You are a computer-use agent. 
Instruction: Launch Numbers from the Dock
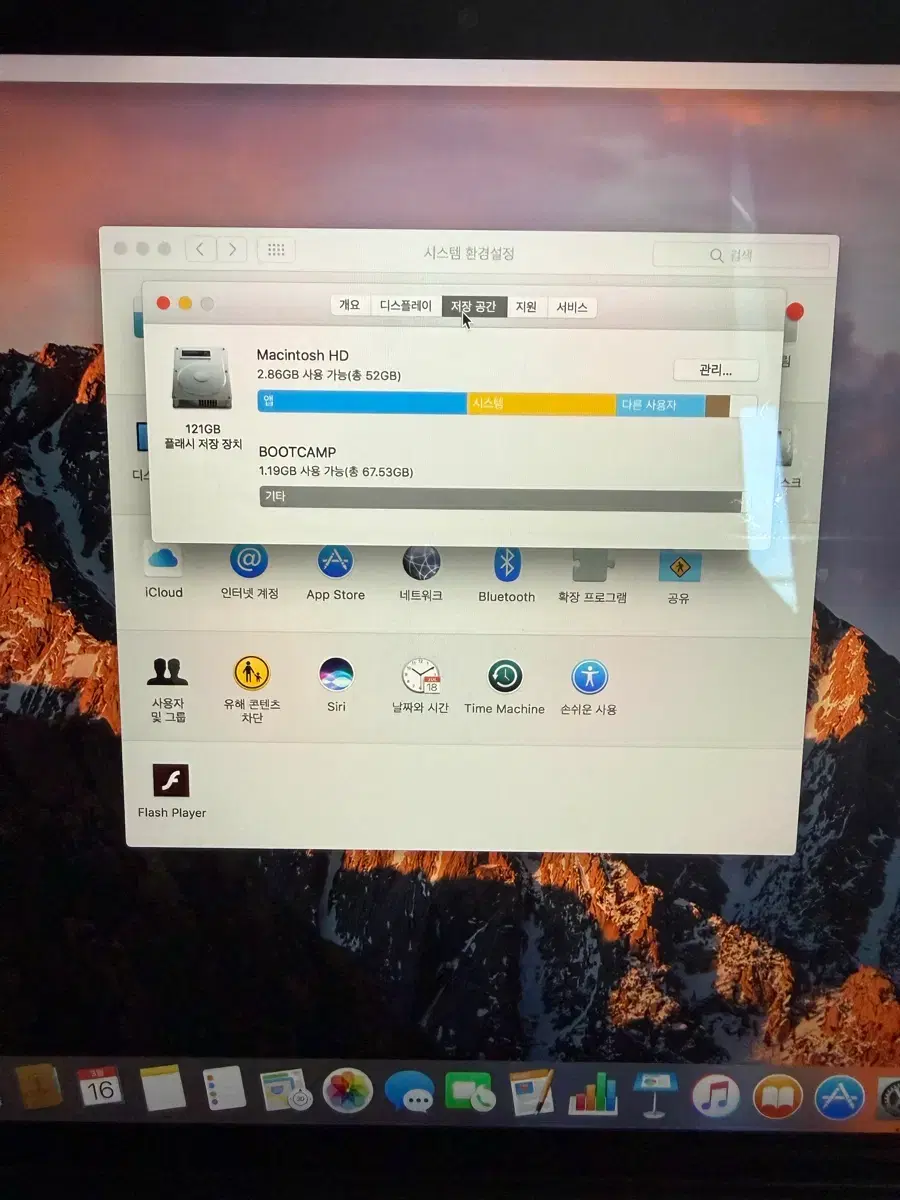[x=593, y=1095]
